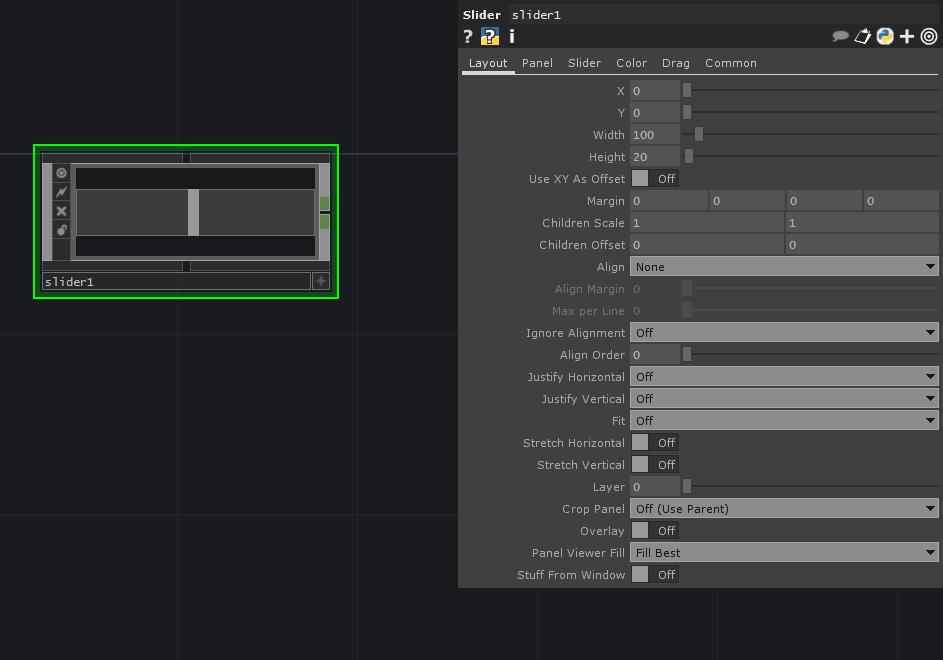This screenshot has width=943, height=660.
Task: Expand the Justify Horizontal dropdown
Action: tap(783, 377)
